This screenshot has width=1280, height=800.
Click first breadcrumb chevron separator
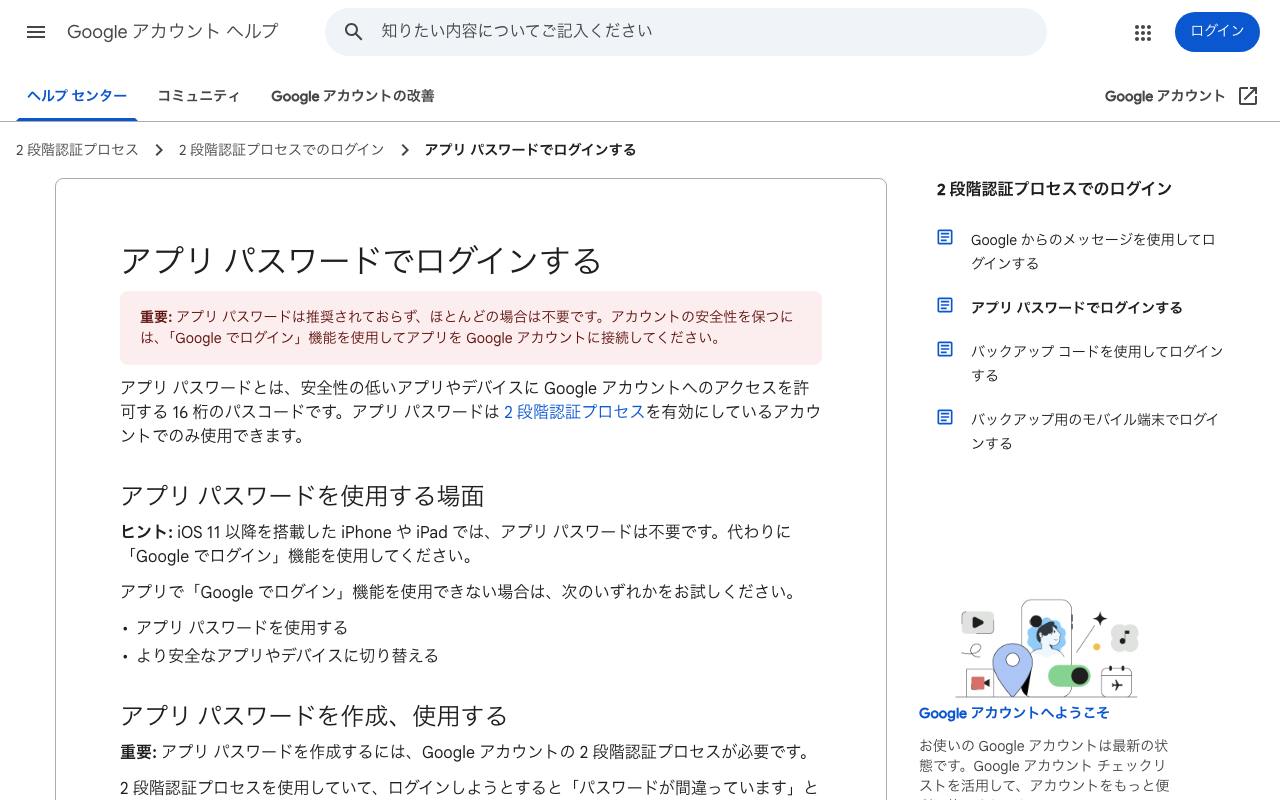click(x=159, y=150)
